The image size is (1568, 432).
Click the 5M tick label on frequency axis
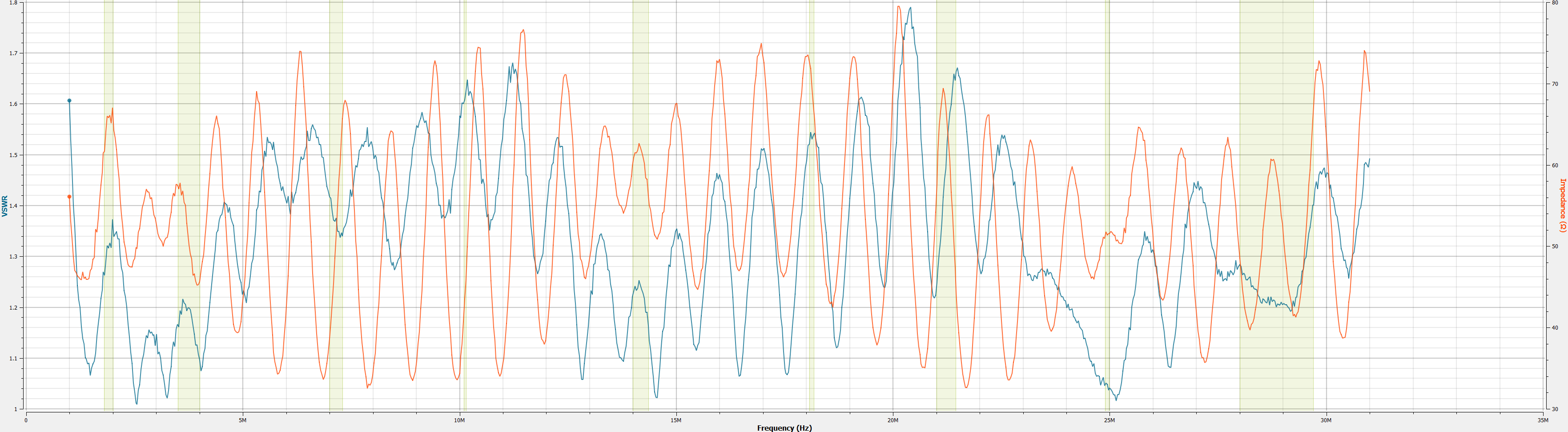243,420
